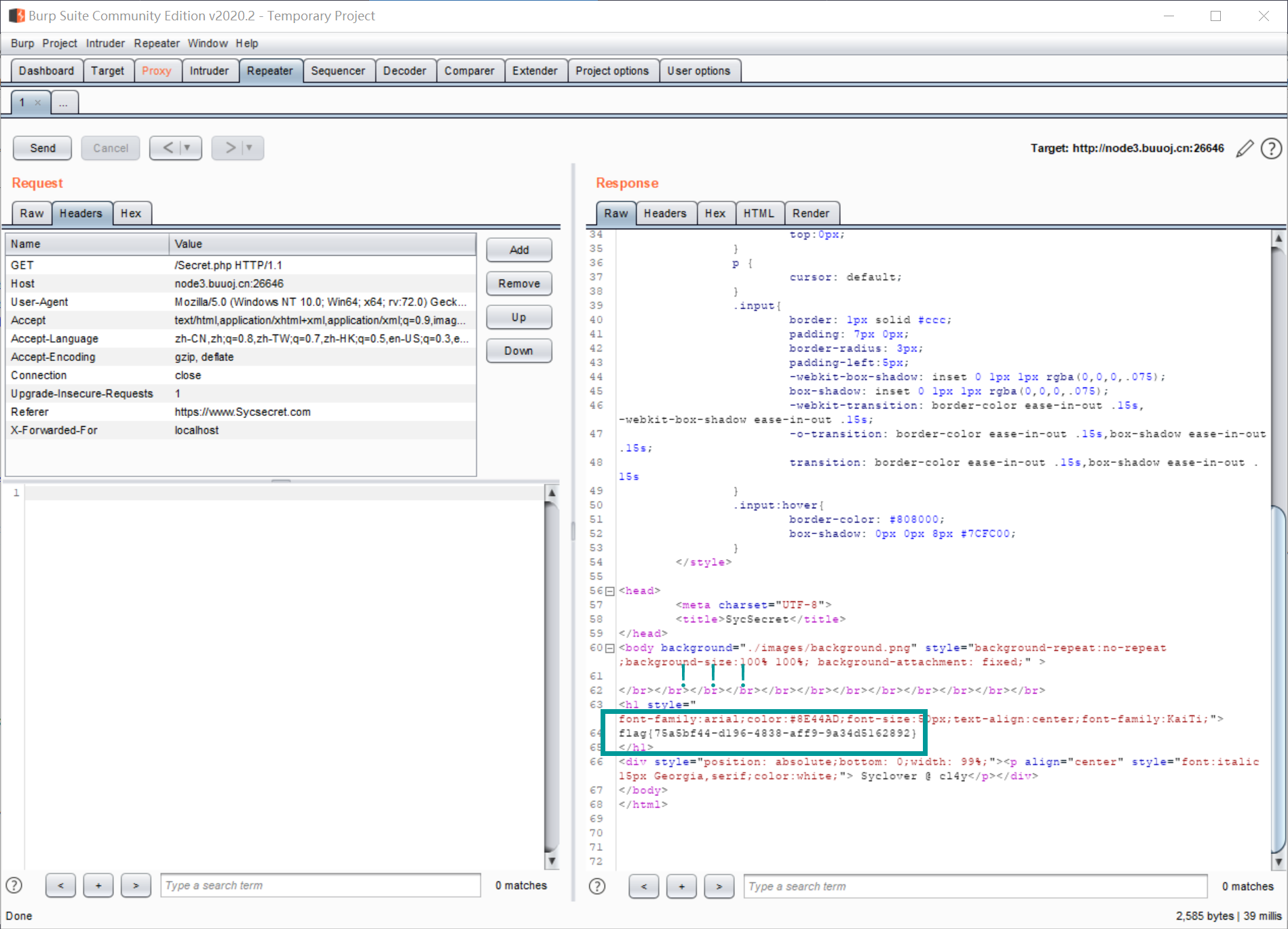Focus the response search term field
The width and height of the screenshot is (1288, 929).
(x=974, y=886)
